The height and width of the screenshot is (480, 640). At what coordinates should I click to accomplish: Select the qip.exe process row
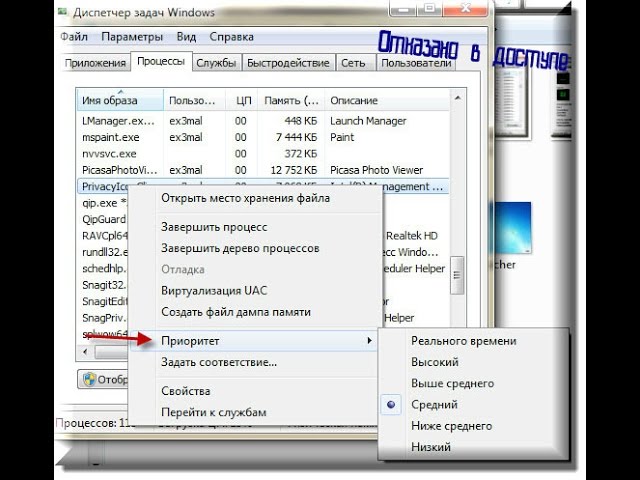(103, 203)
